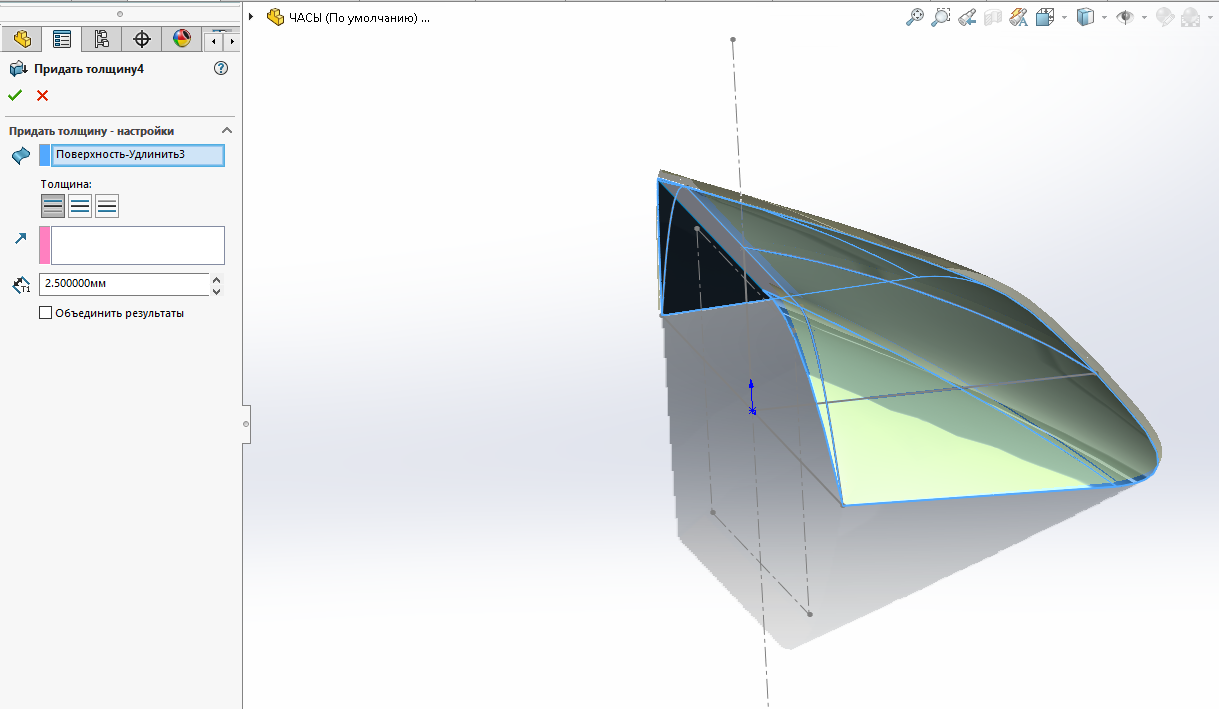Expand the ЧАСЫ flyout feature tree

tap(251, 17)
